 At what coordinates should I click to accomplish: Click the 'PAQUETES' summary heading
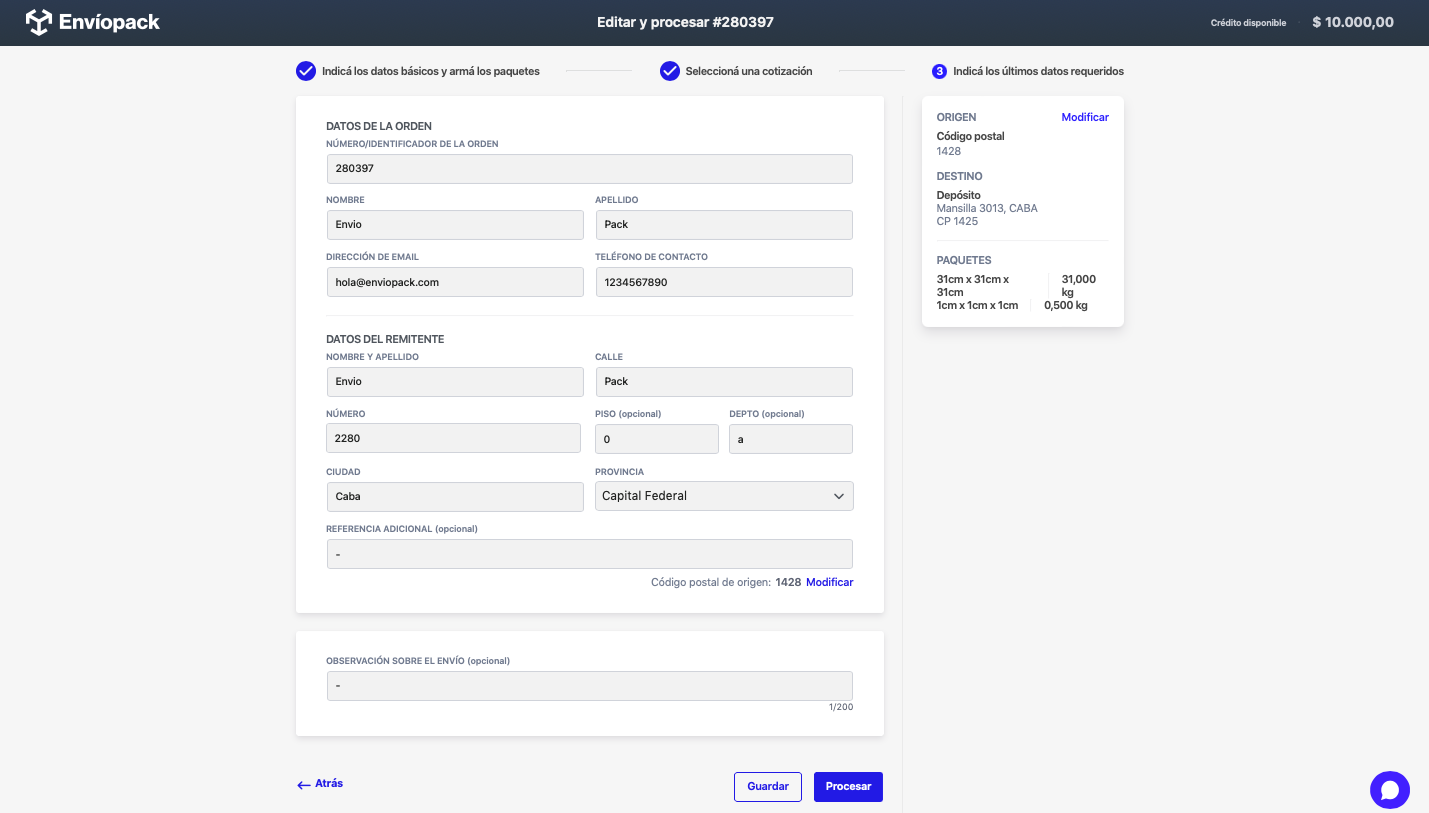964,260
